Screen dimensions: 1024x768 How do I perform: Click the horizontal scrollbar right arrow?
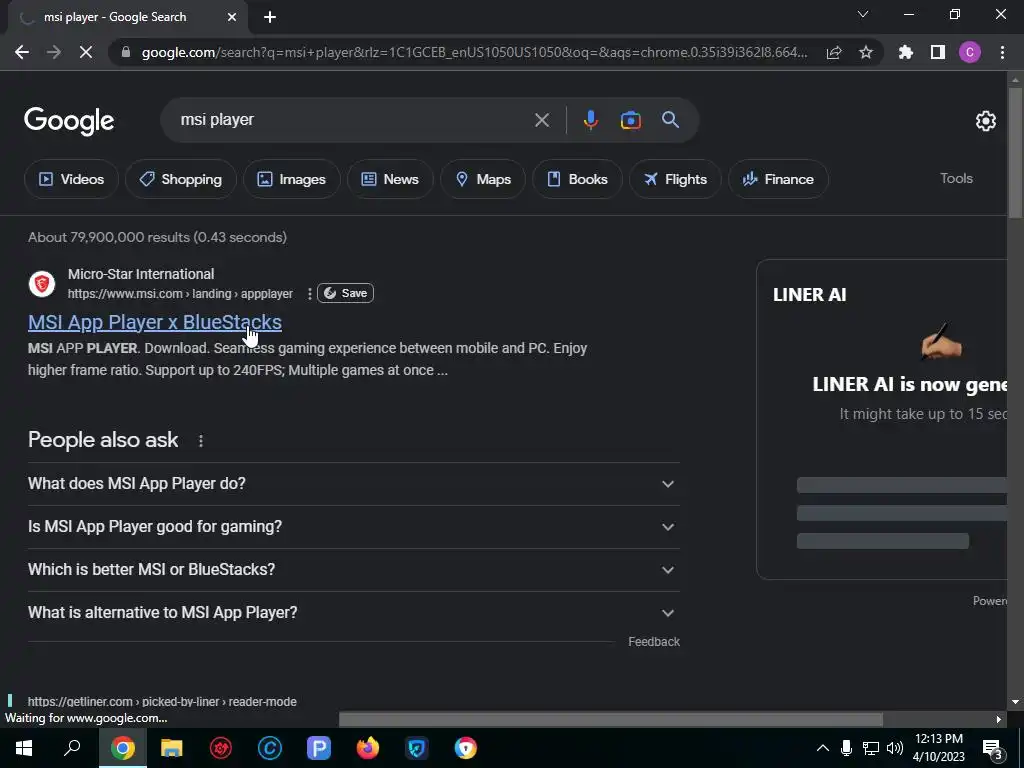pos(999,719)
